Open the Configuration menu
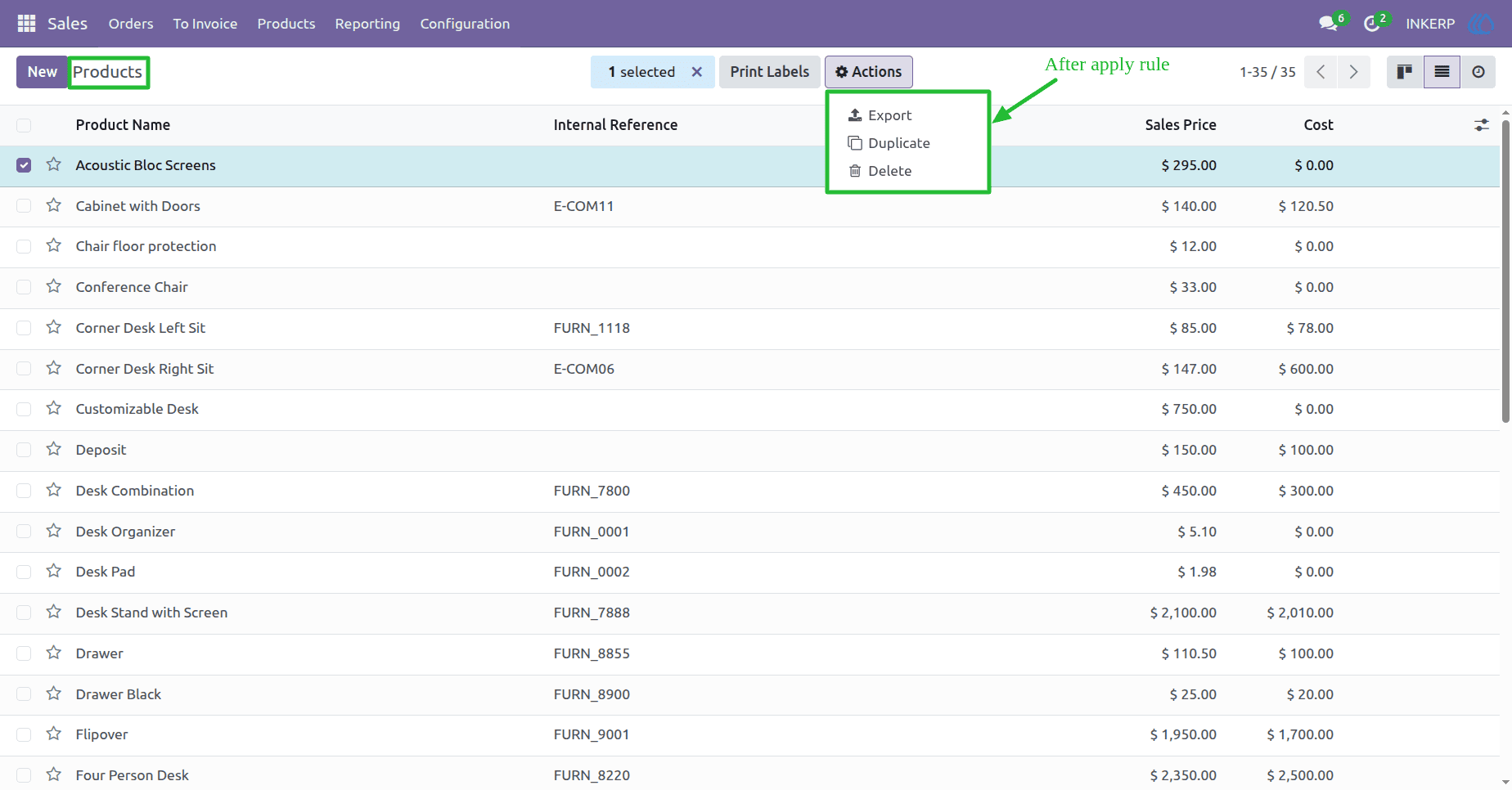 [x=465, y=24]
